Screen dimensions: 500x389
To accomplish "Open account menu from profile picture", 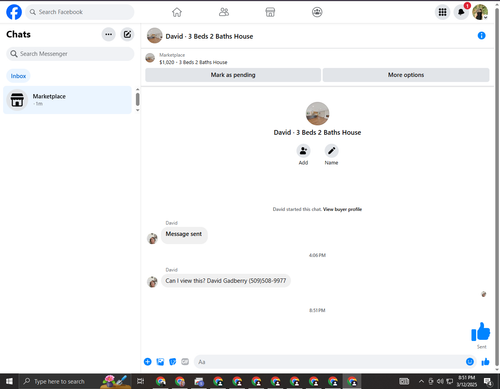I will tap(480, 12).
